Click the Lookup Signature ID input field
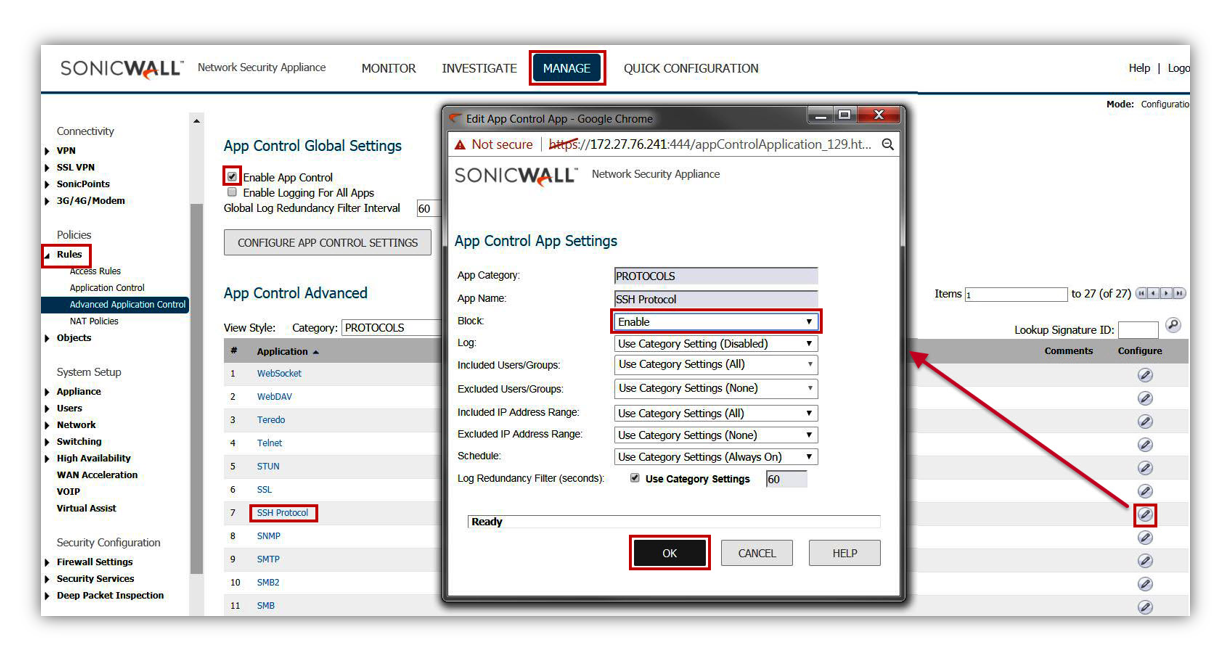The height and width of the screenshot is (651, 1227). (1138, 329)
